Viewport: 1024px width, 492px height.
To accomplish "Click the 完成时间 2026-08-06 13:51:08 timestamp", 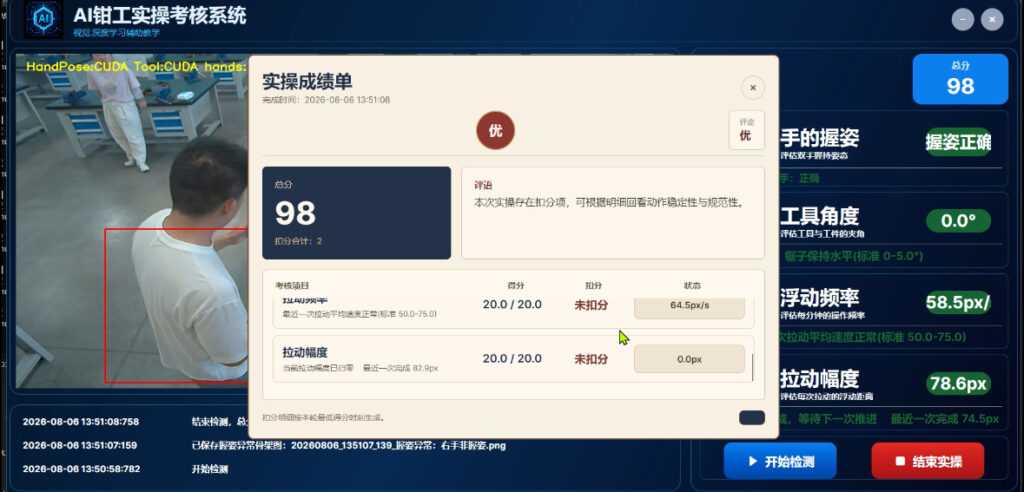I will tap(327, 100).
